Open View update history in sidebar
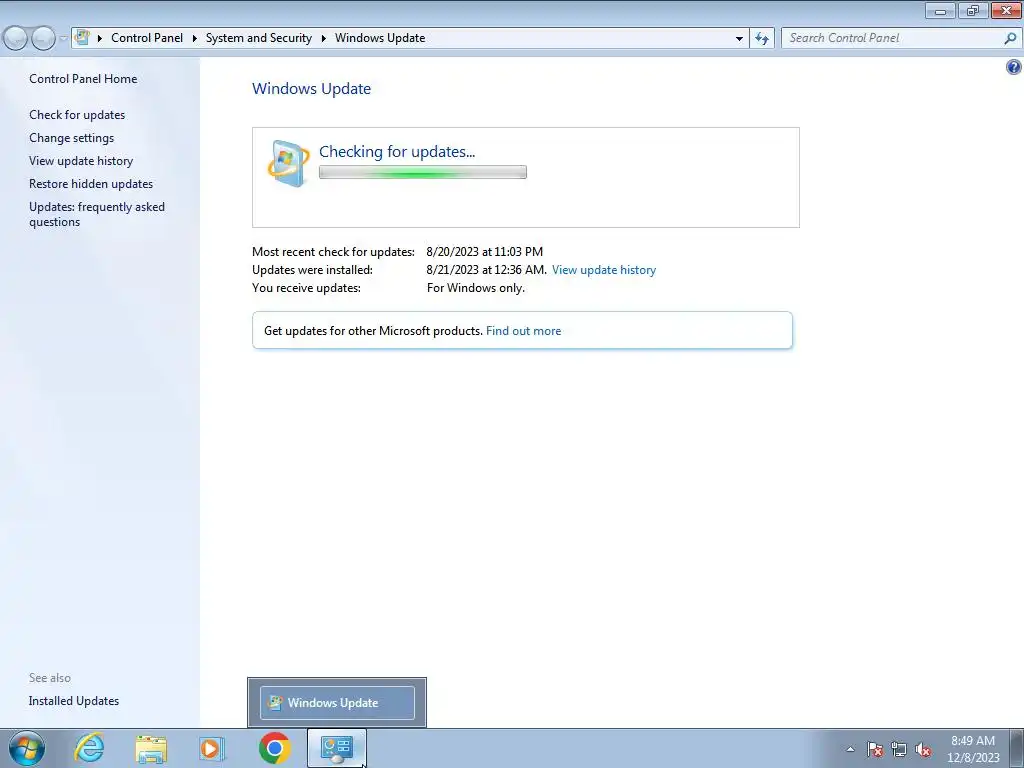This screenshot has width=1024, height=768. (x=81, y=161)
